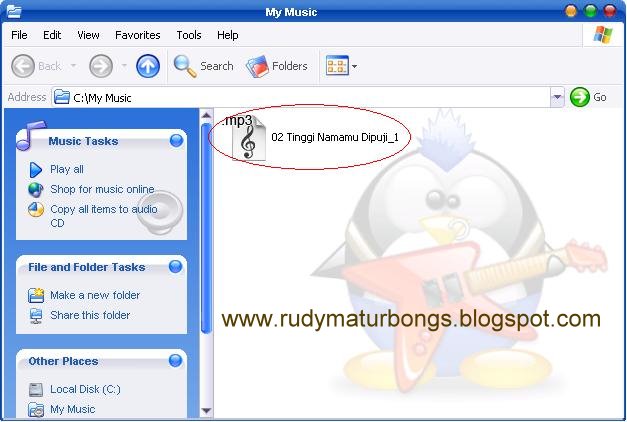Go up one folder level
627x422 pixels.
click(148, 66)
